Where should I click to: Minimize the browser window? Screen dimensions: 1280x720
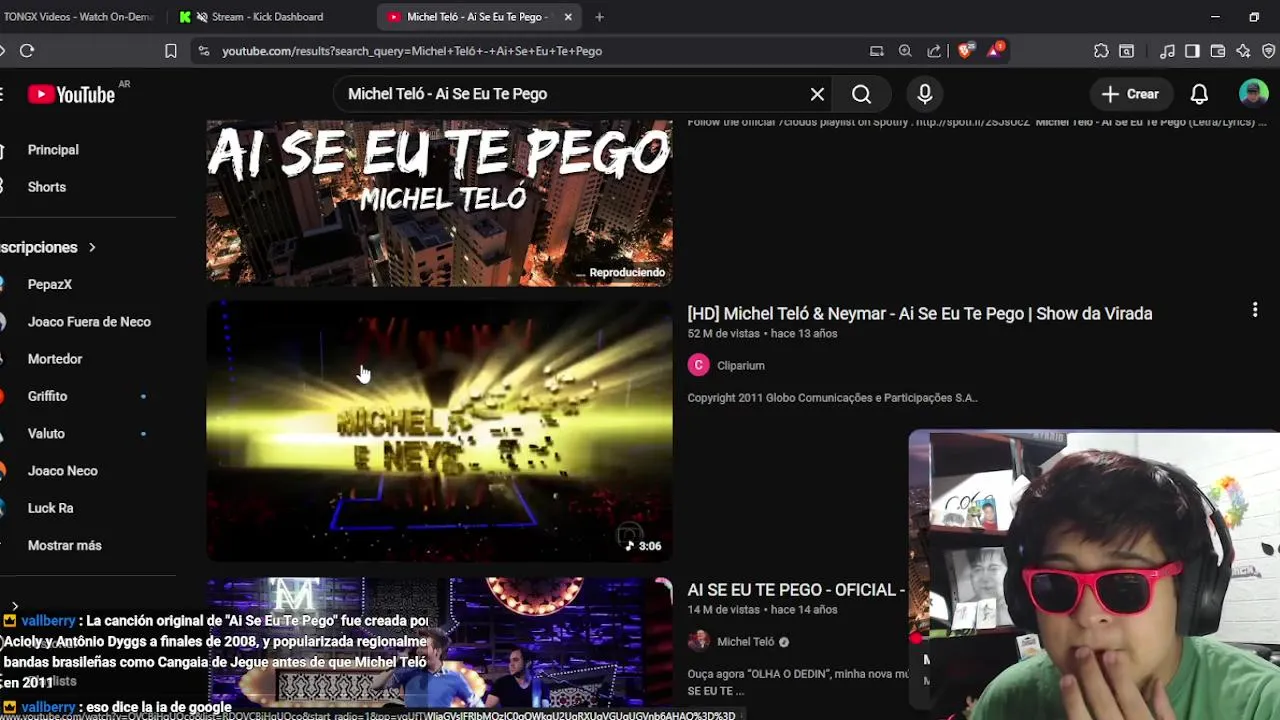(1215, 17)
